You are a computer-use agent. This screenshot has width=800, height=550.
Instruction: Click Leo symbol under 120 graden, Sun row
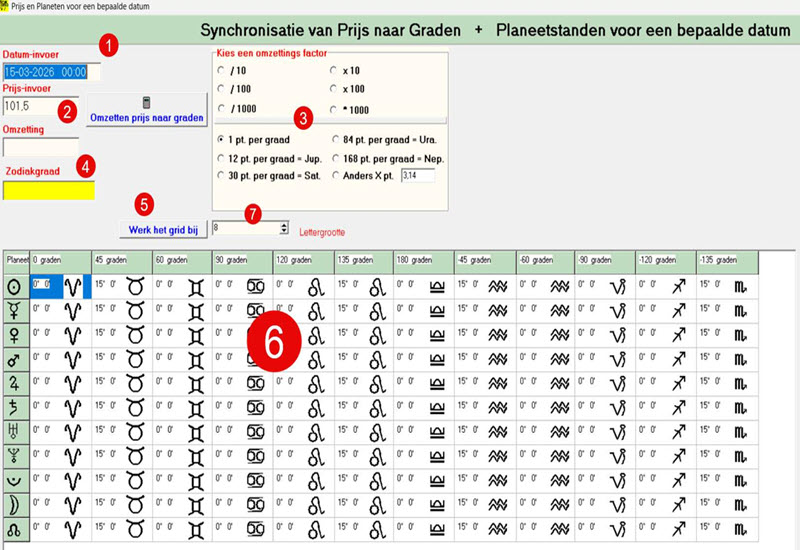point(316,287)
